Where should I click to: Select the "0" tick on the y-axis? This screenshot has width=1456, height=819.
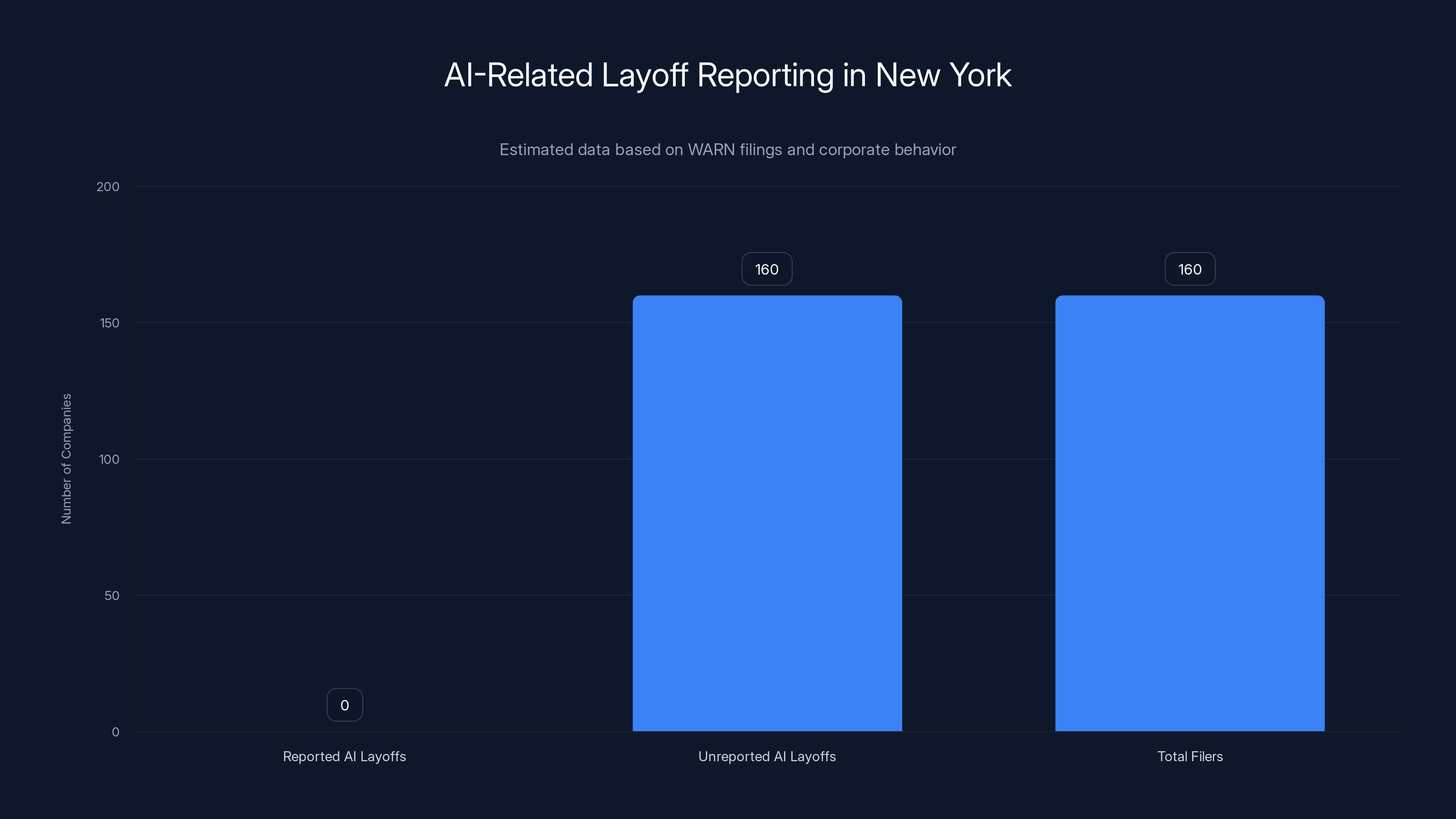point(115,732)
